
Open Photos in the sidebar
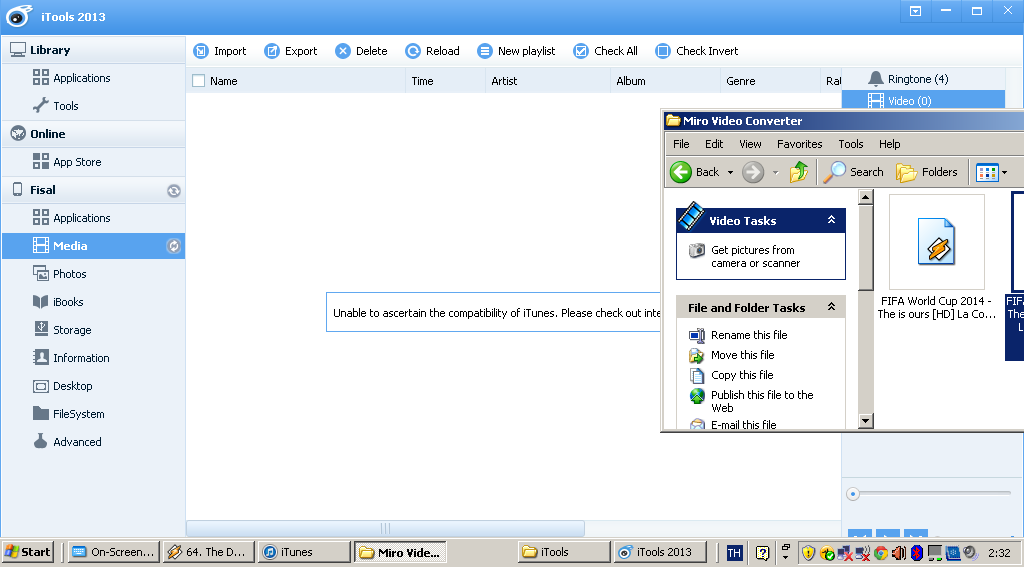pyautogui.click(x=93, y=274)
